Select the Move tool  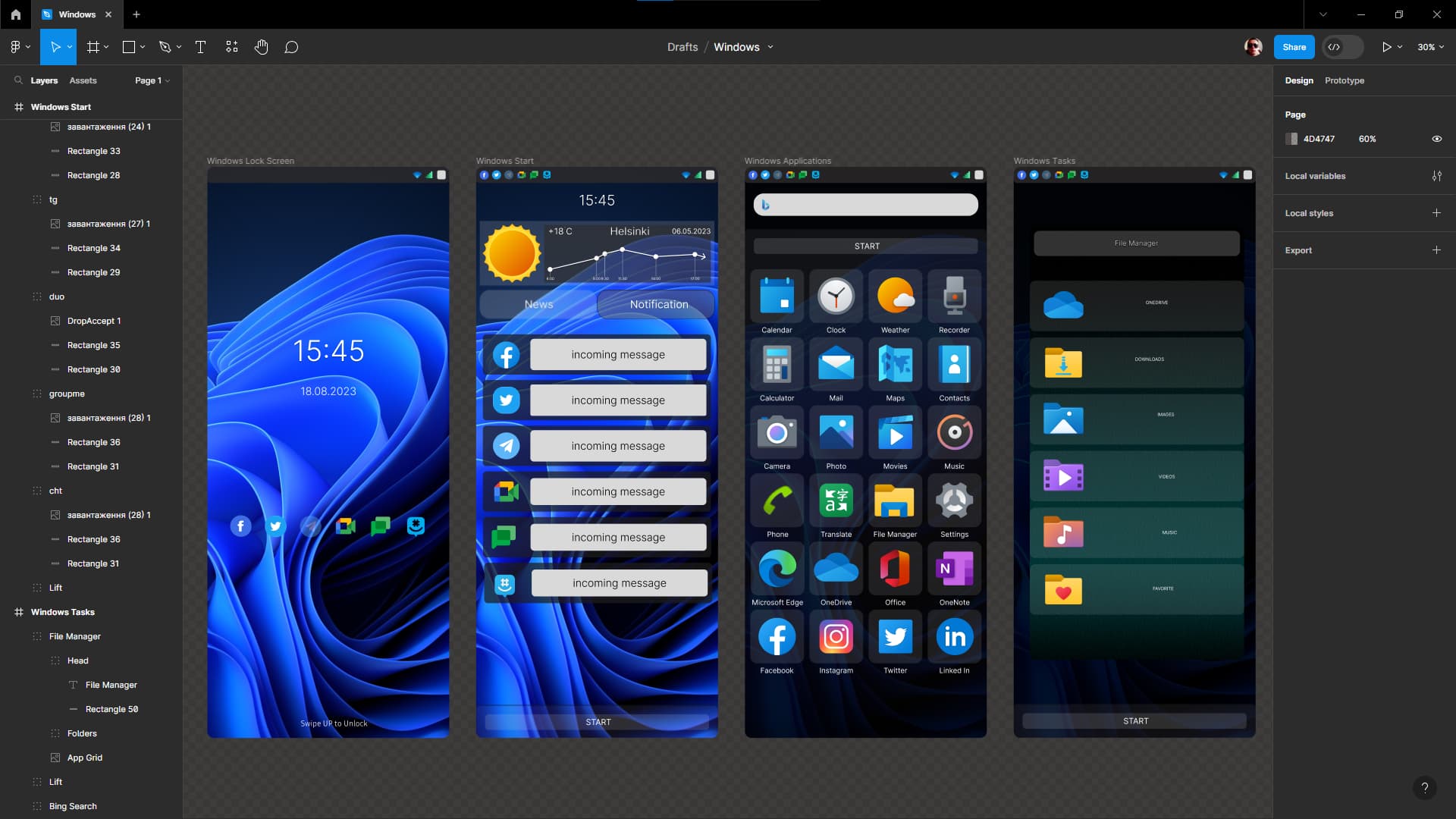(x=55, y=47)
